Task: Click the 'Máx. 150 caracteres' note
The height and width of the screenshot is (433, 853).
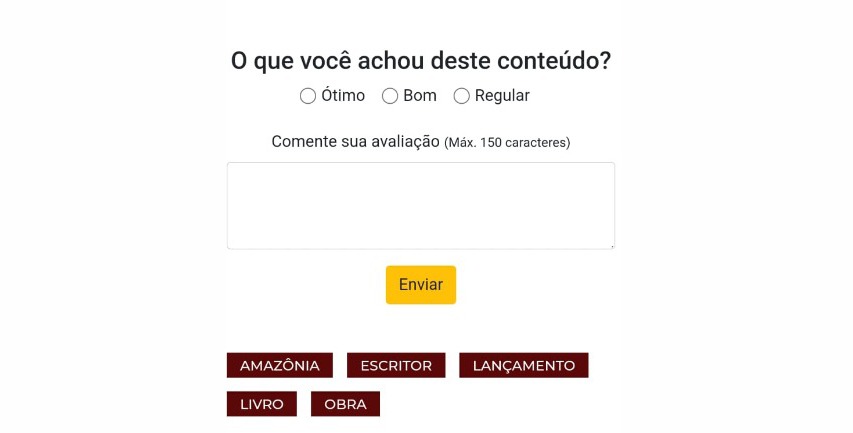Action: [x=507, y=143]
